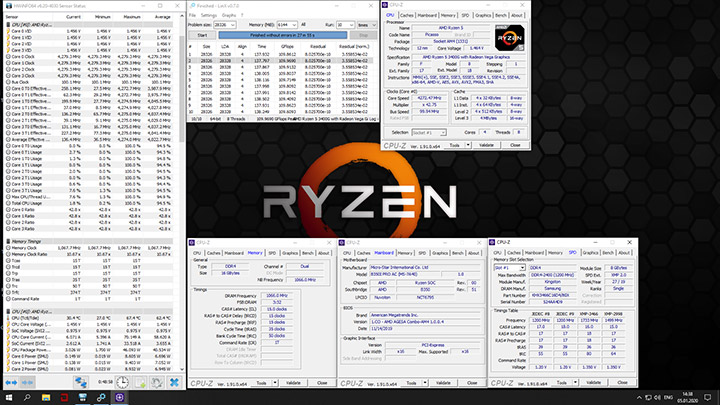This screenshot has height=405, width=720.
Task: Click Validate in CPU-Z Mainboard window
Action: pyautogui.click(x=443, y=383)
